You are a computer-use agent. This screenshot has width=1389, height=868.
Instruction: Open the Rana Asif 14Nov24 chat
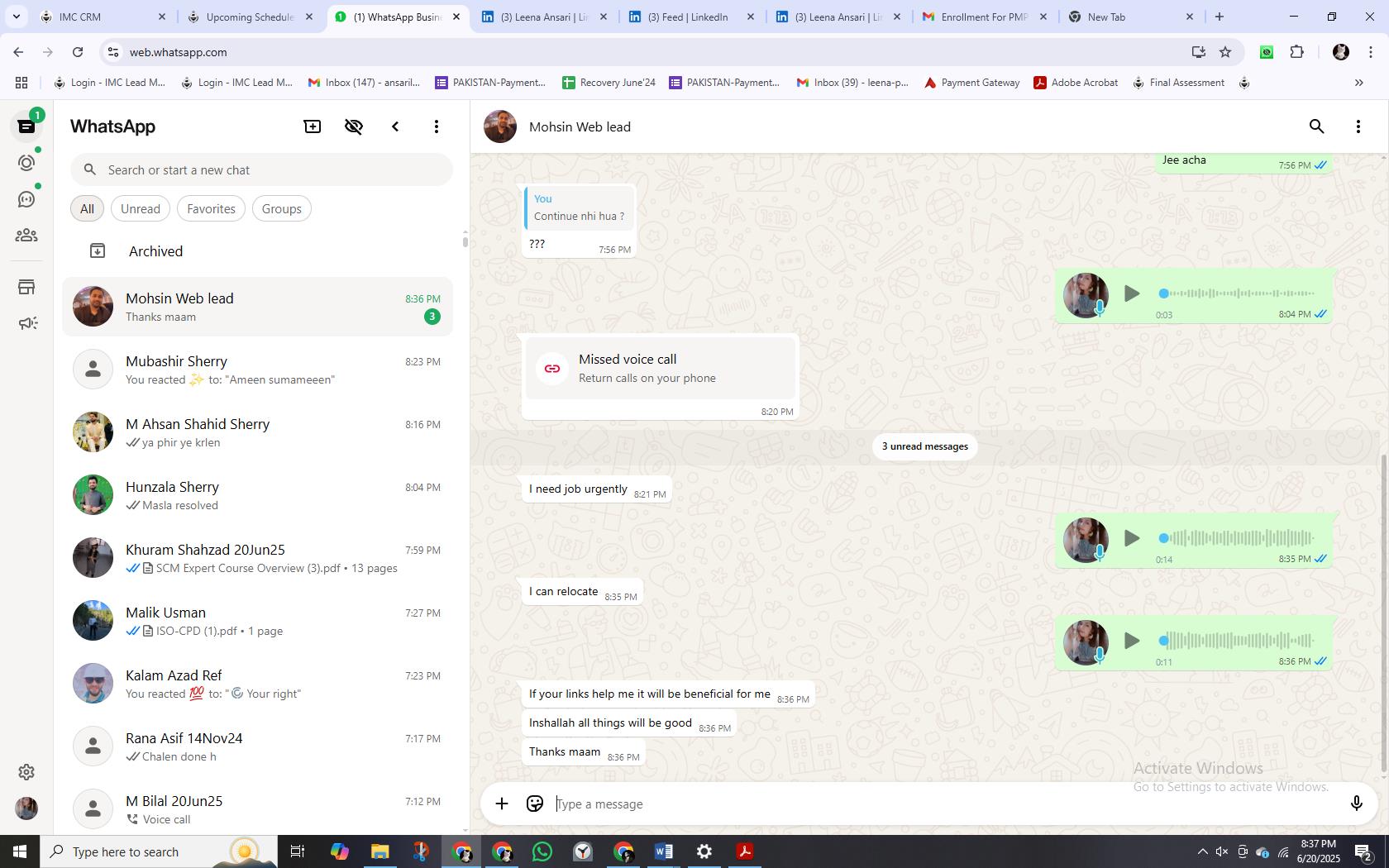pos(257,746)
